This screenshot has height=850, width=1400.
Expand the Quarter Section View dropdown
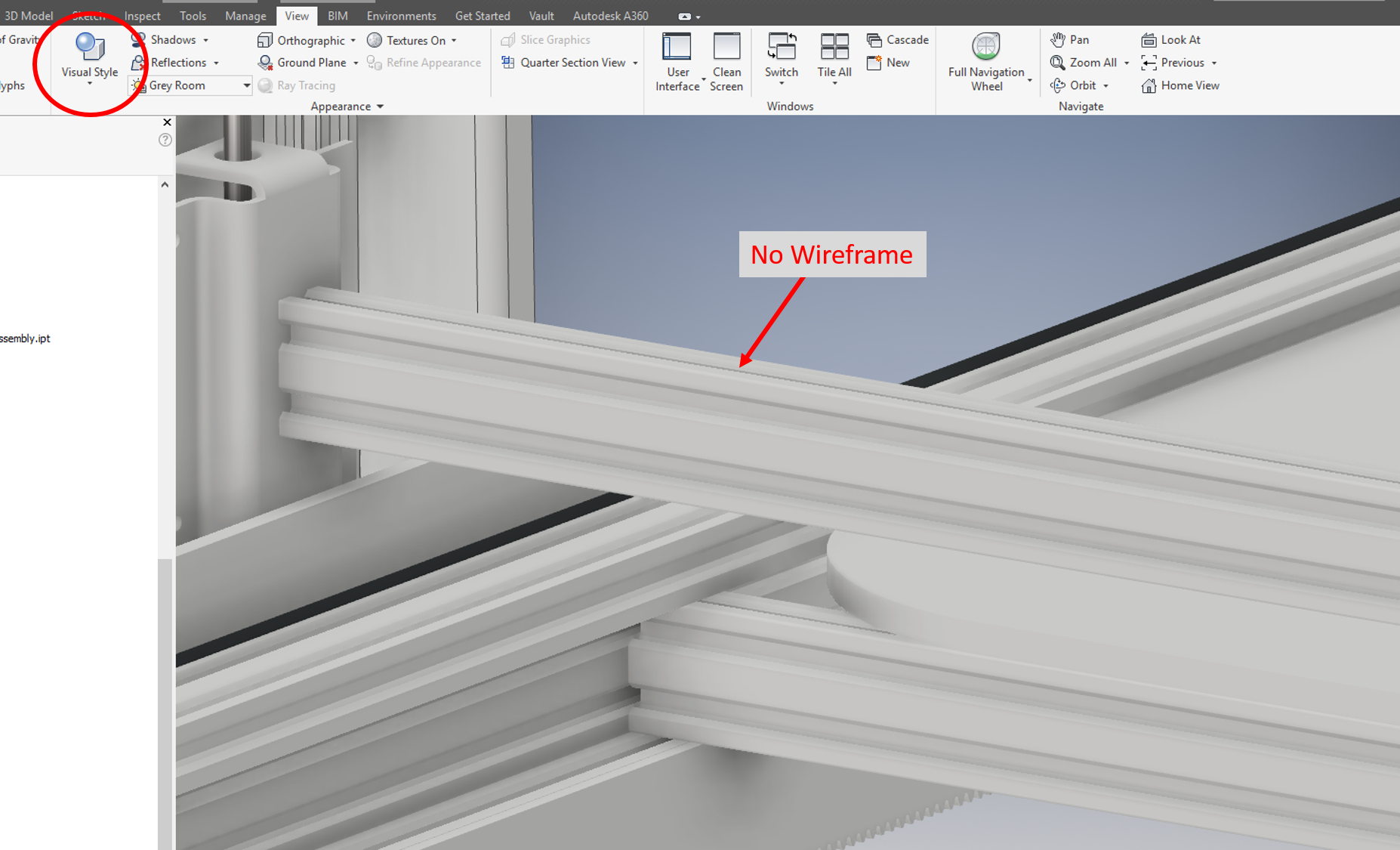coord(635,63)
